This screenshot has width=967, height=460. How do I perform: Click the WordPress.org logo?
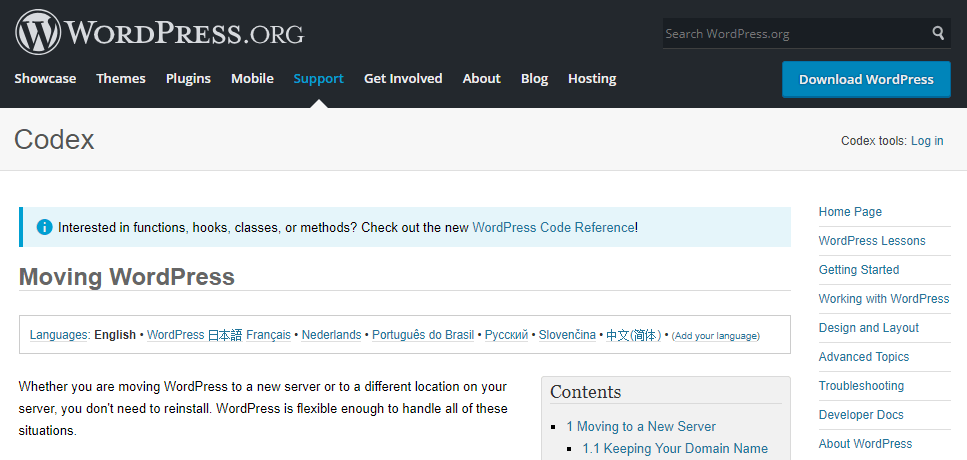pyautogui.click(x=159, y=32)
